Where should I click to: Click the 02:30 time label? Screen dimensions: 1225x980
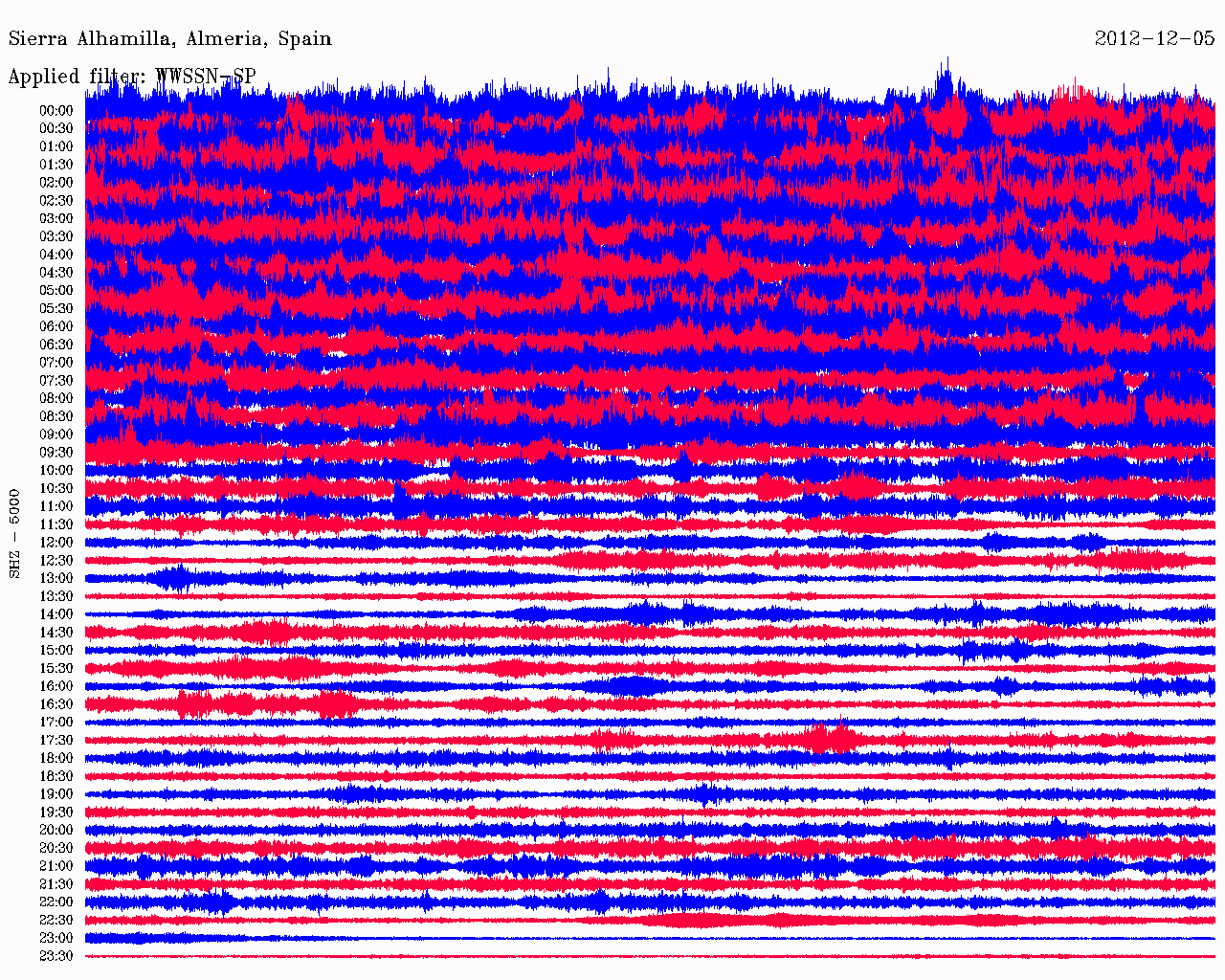(x=56, y=201)
